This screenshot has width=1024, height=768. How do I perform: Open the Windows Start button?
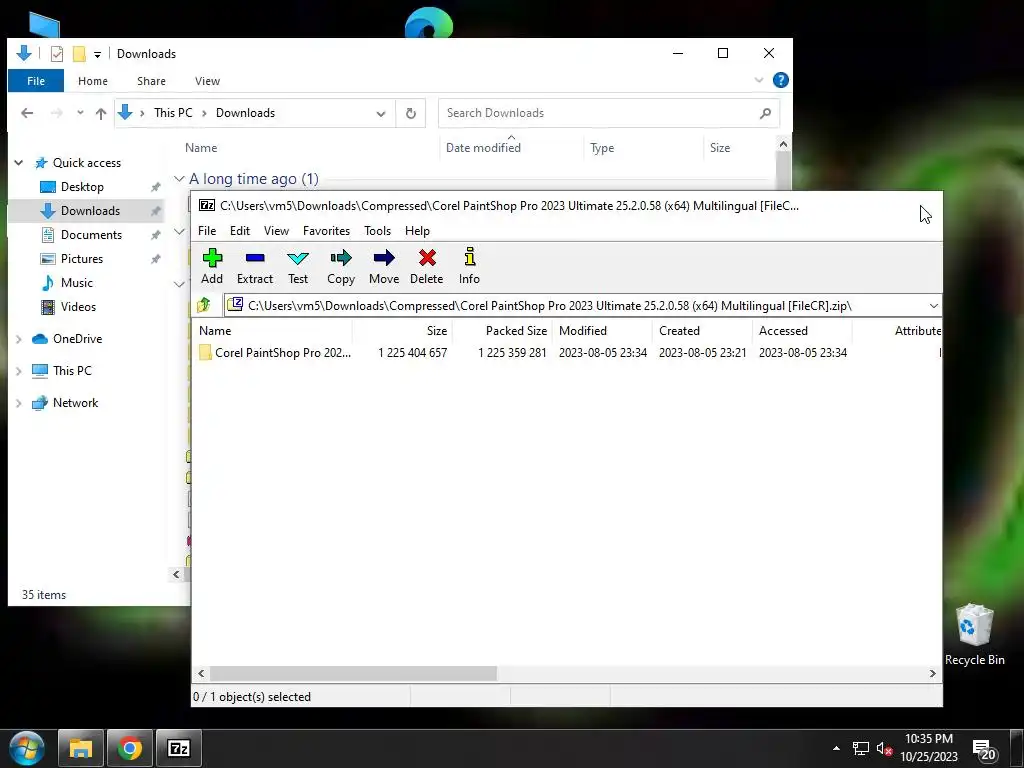[x=26, y=748]
